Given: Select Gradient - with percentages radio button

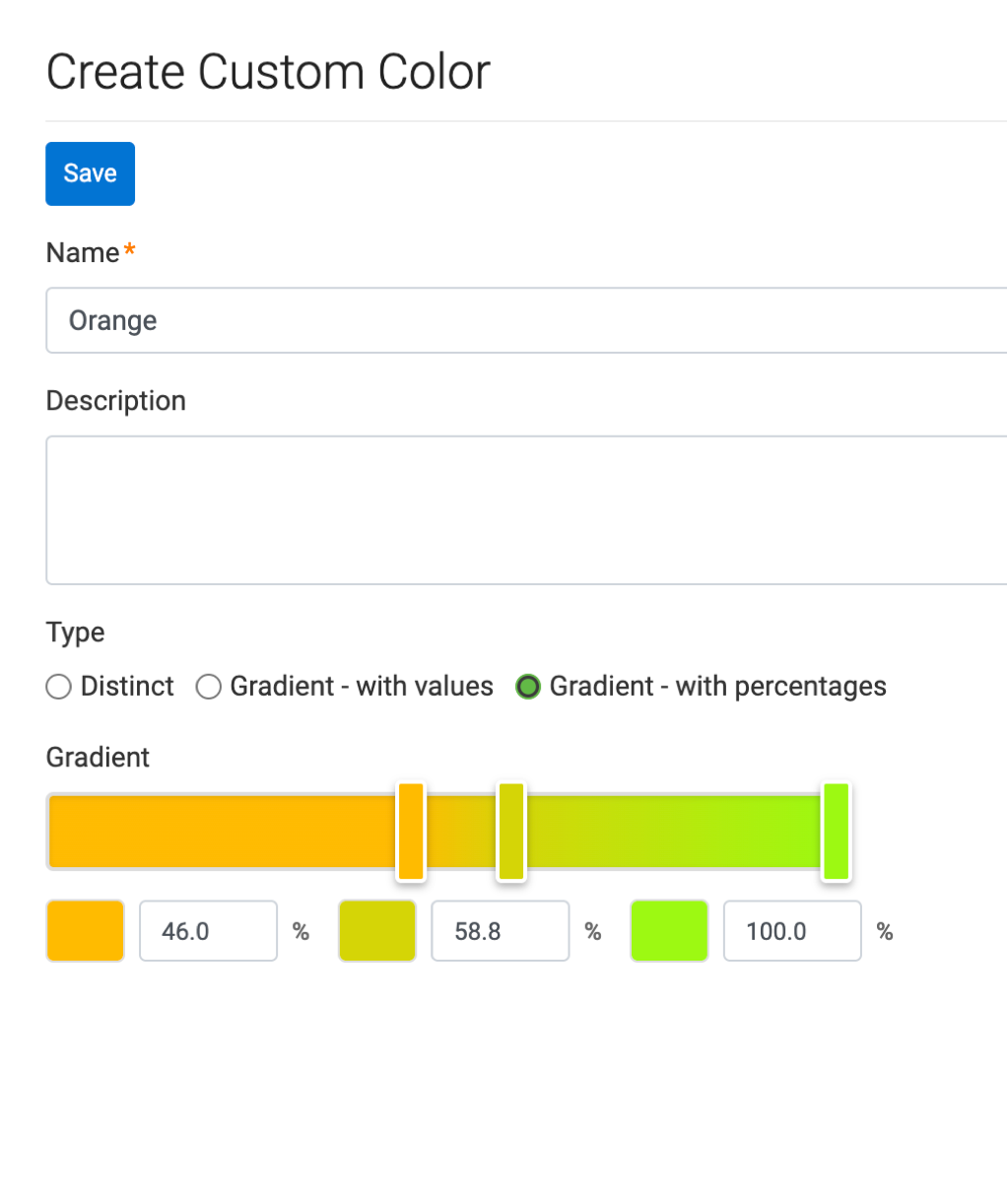Looking at the screenshot, I should (528, 687).
